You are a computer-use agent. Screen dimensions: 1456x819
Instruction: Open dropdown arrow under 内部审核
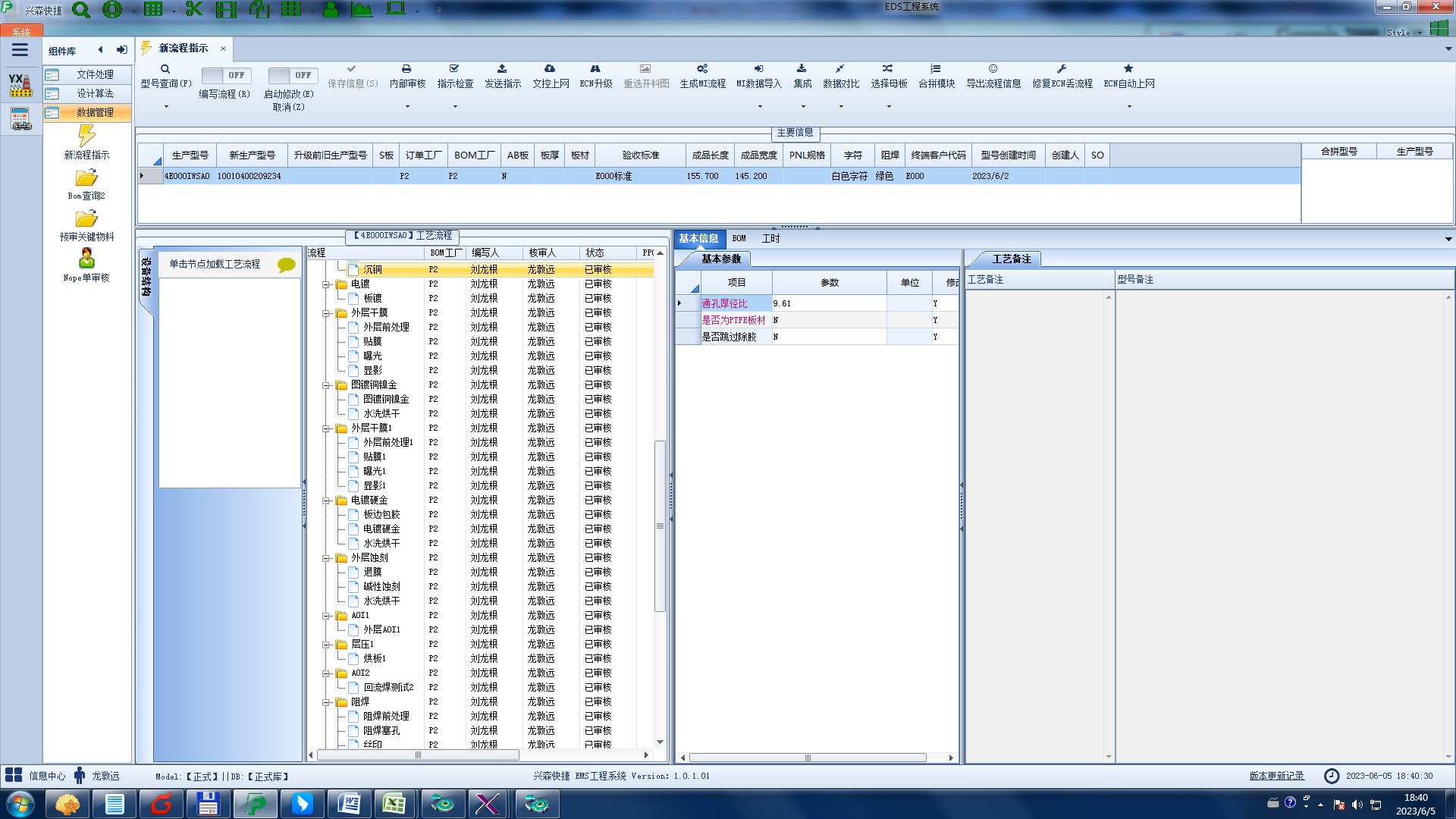pos(407,107)
